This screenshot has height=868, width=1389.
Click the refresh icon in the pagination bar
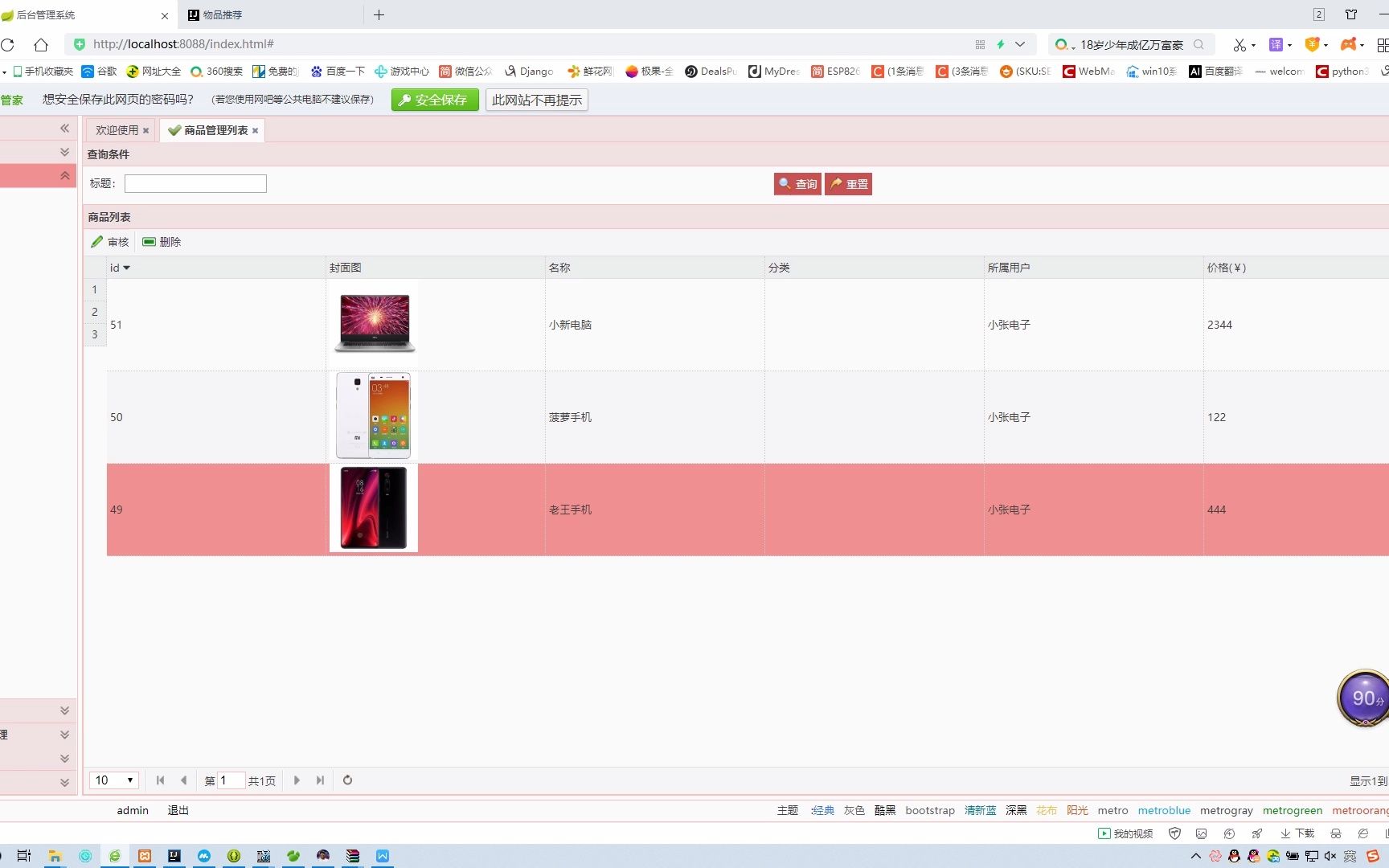click(347, 780)
